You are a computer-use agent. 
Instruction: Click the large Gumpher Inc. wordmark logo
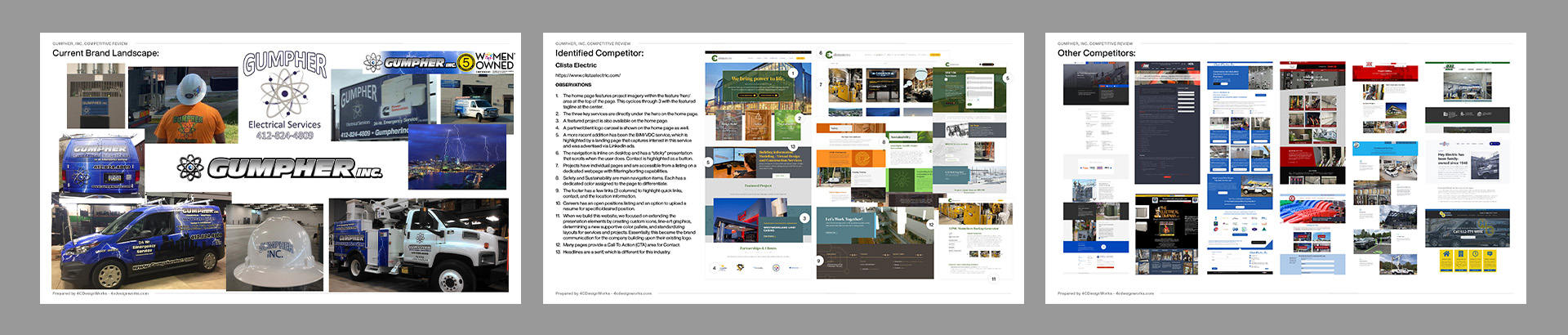point(279,167)
